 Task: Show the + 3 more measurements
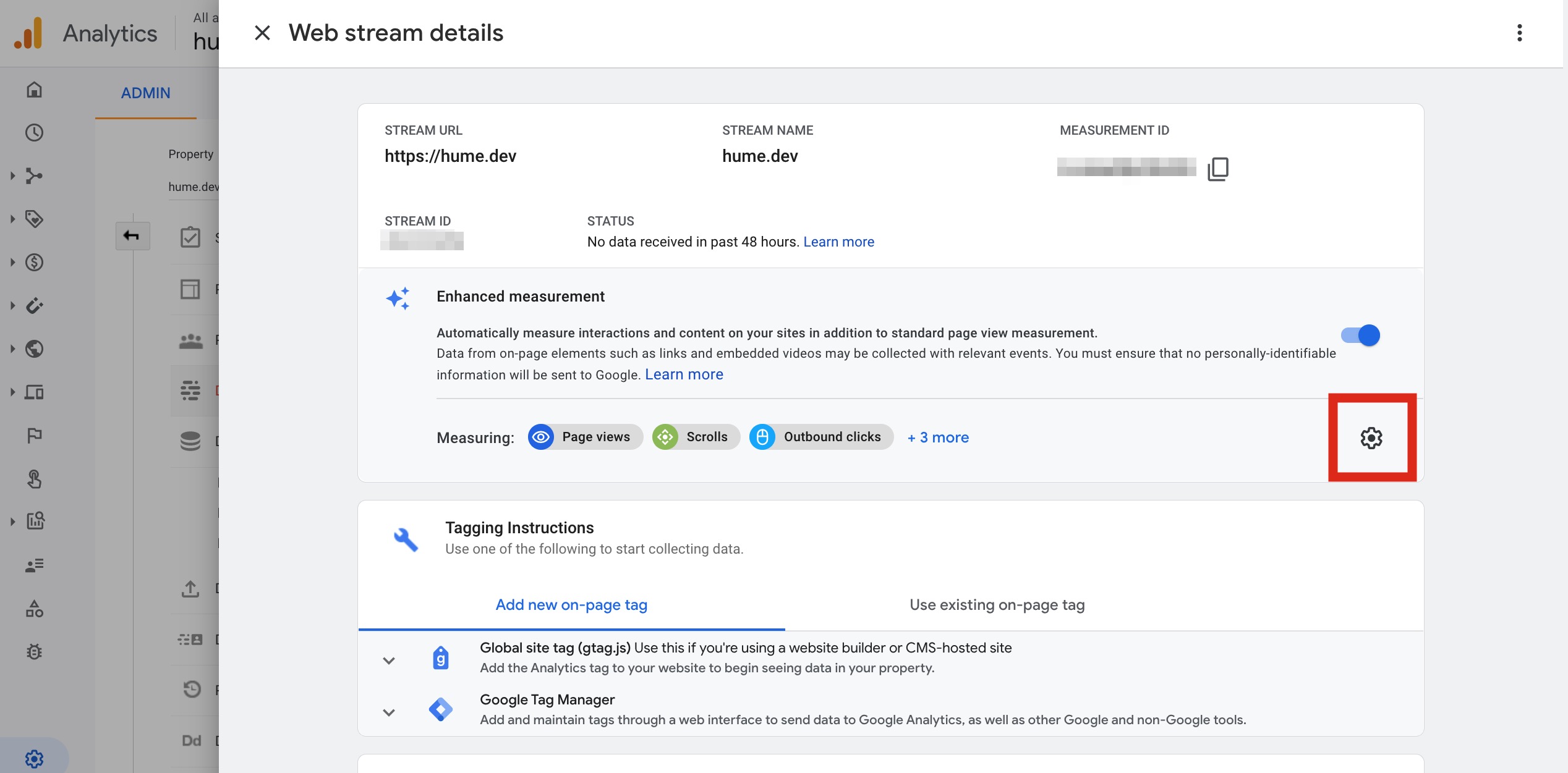[938, 437]
